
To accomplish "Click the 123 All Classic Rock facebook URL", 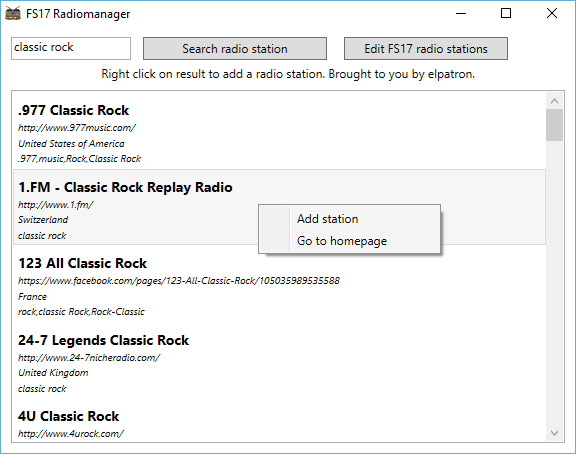I will point(179,281).
